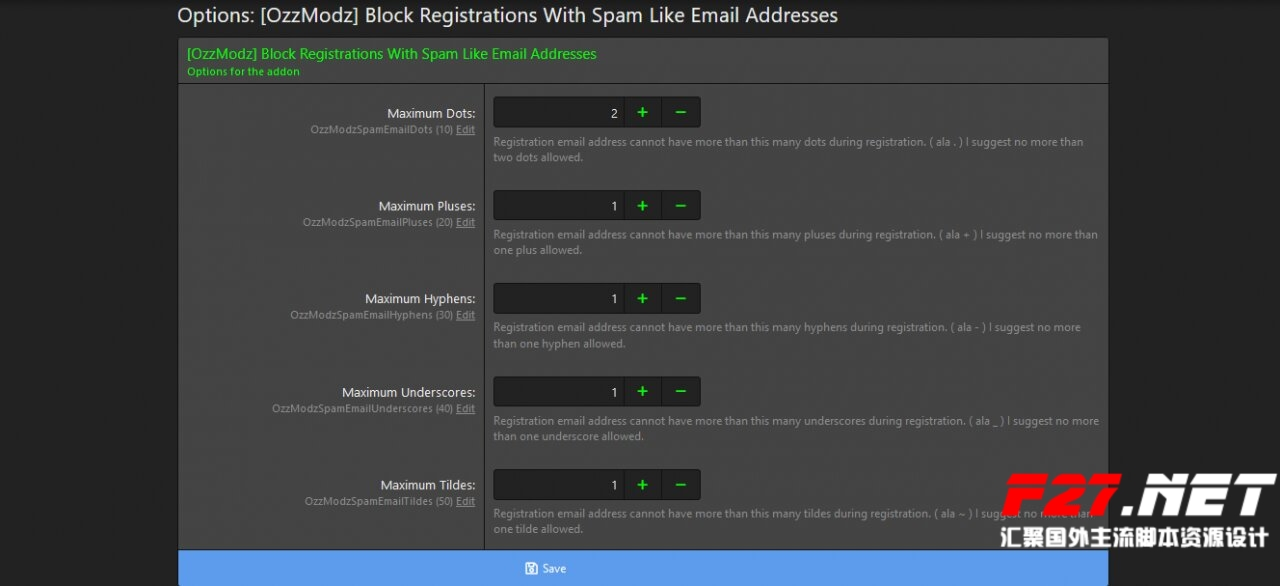The image size is (1280, 586).
Task: Increase the Maximum Tildes count
Action: 642,485
